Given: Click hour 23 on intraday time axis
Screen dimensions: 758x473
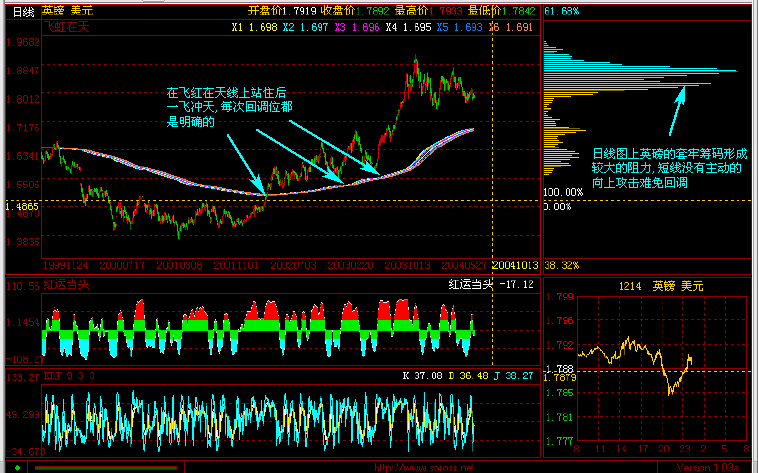Looking at the screenshot, I should [685, 449].
